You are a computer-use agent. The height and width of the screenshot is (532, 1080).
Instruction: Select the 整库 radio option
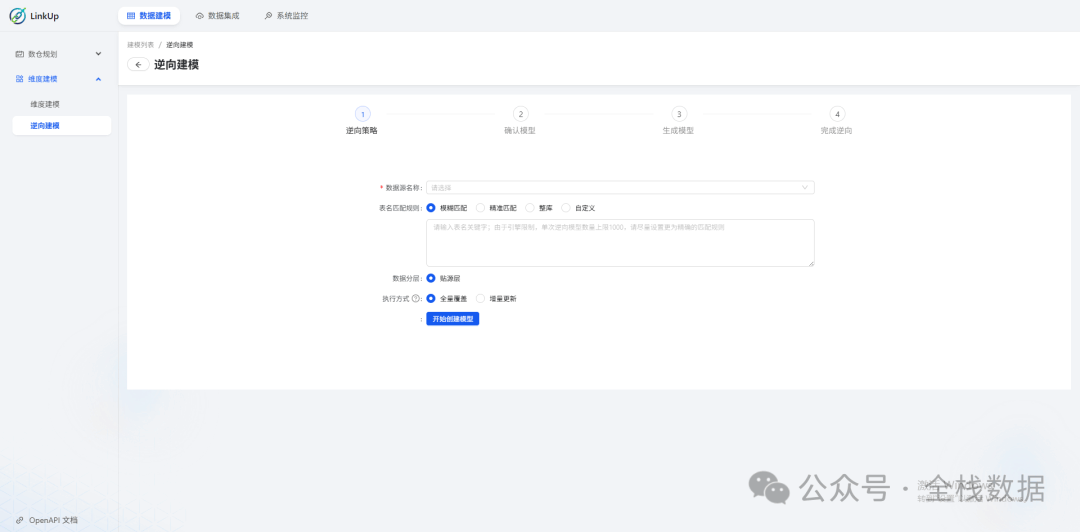pyautogui.click(x=530, y=208)
